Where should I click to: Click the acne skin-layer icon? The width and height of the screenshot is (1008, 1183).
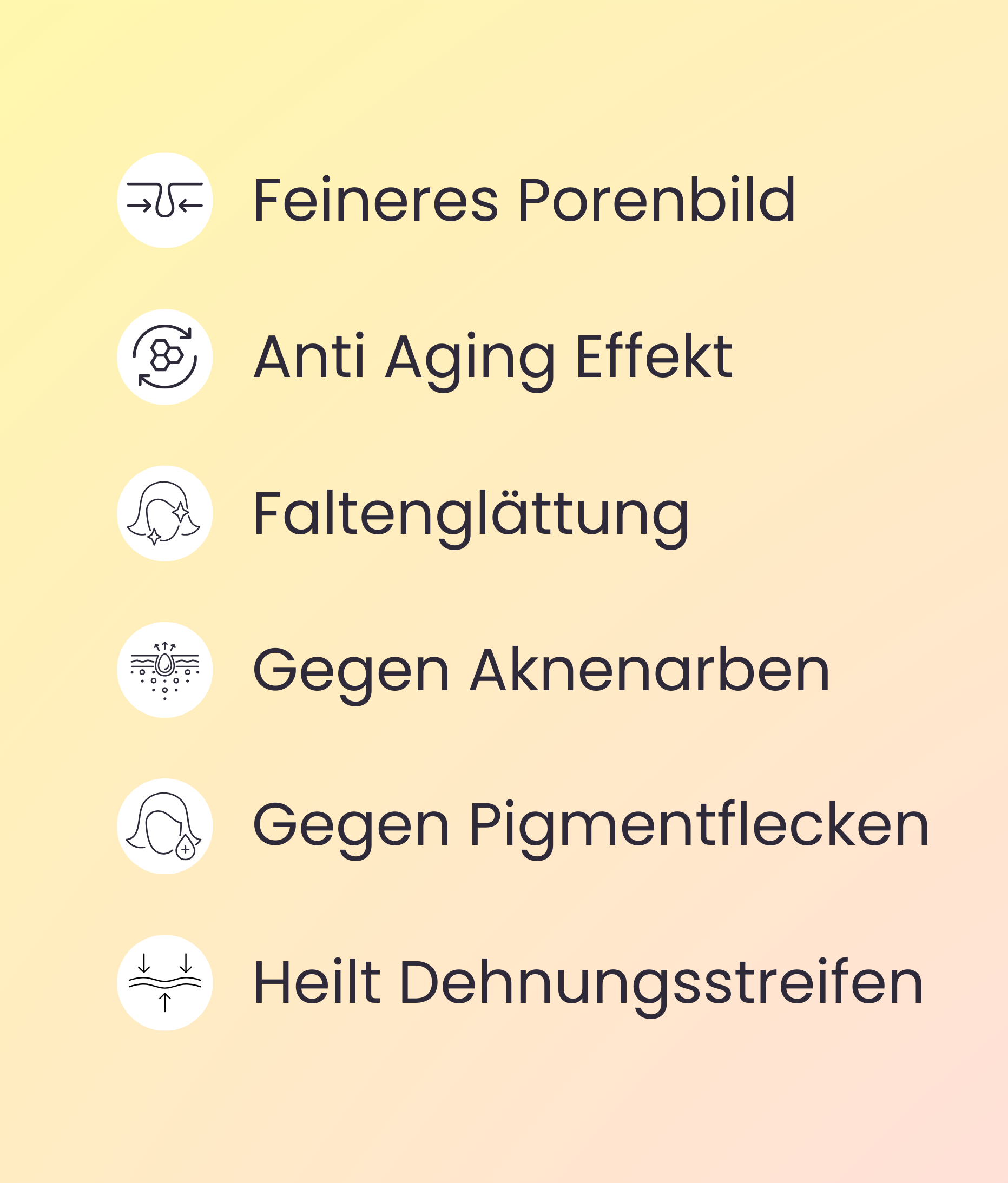pyautogui.click(x=164, y=670)
